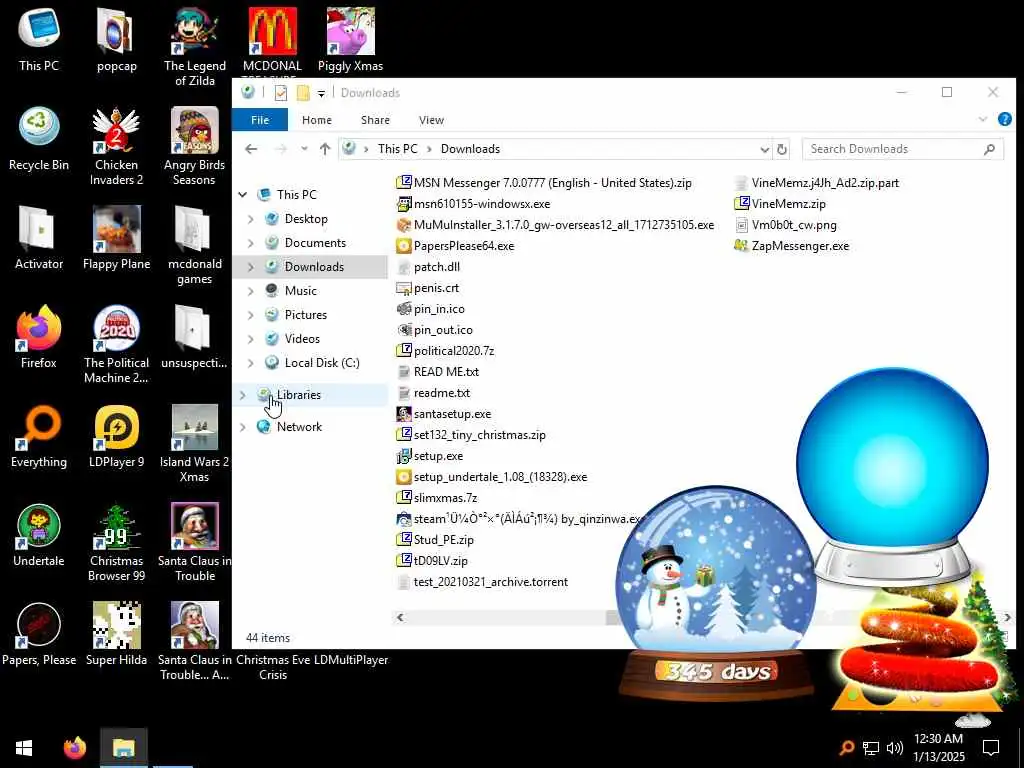Viewport: 1024px width, 768px height.
Task: Expand the Documents tree node
Action: point(251,243)
